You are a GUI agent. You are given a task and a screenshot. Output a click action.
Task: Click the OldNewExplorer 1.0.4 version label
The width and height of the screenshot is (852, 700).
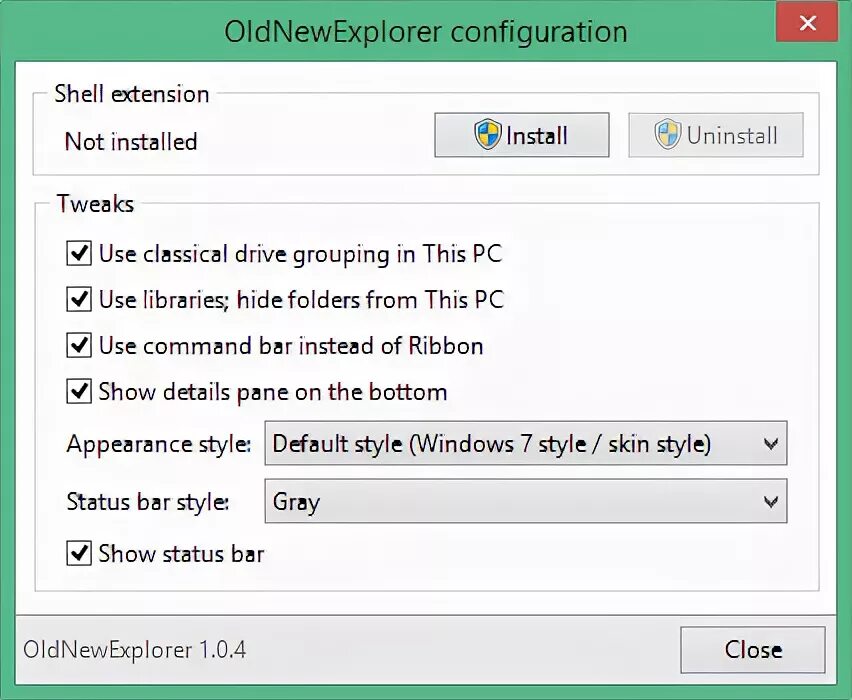[135, 650]
